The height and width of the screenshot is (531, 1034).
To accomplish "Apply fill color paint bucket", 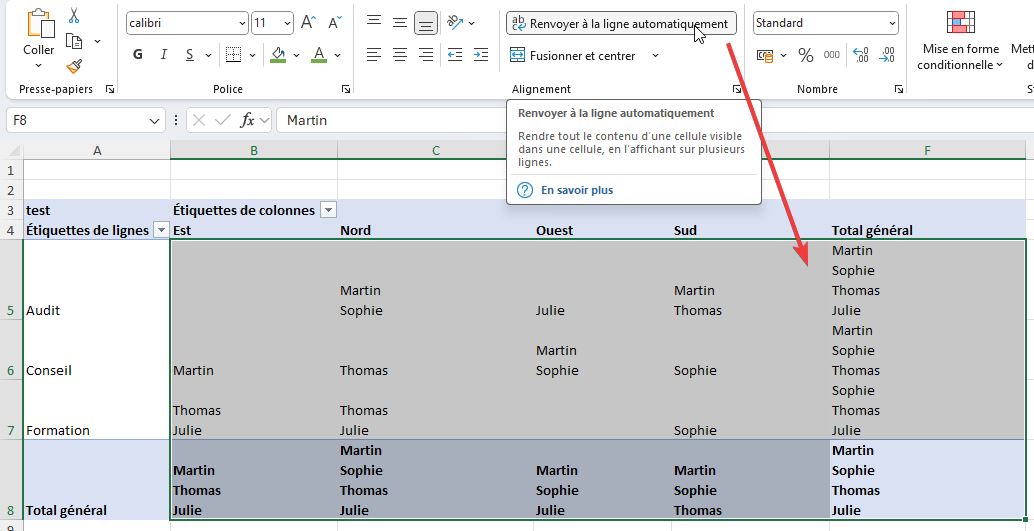I will click(278, 55).
